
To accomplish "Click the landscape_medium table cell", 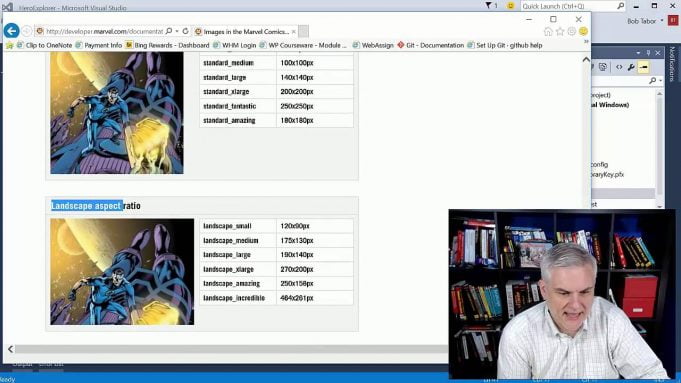I will [x=238, y=240].
